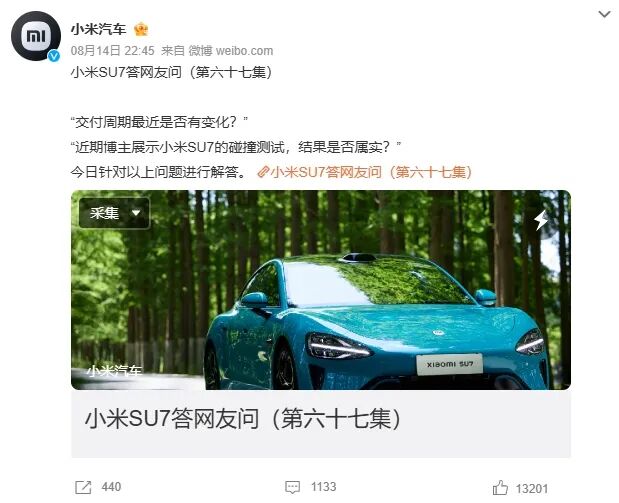This screenshot has height=503, width=619.
Task: Click the gold crown member badge
Action: [141, 29]
